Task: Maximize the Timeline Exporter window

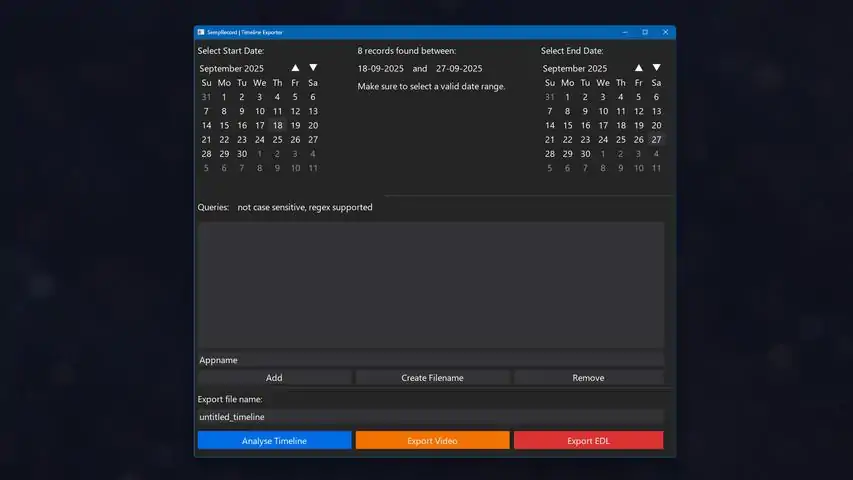Action: [x=645, y=32]
